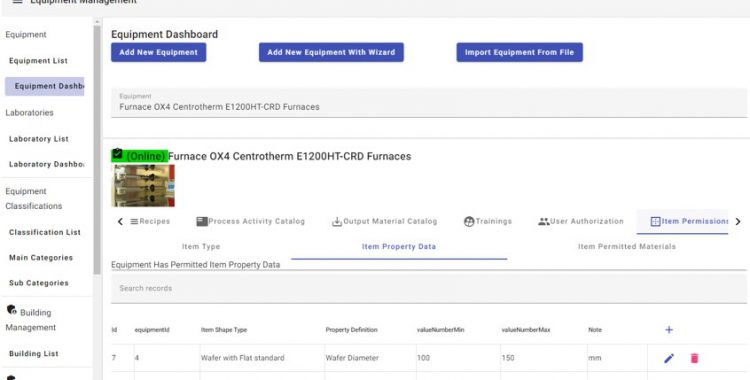Open the Item Type sub-tab
This screenshot has width=750, height=380.
201,246
